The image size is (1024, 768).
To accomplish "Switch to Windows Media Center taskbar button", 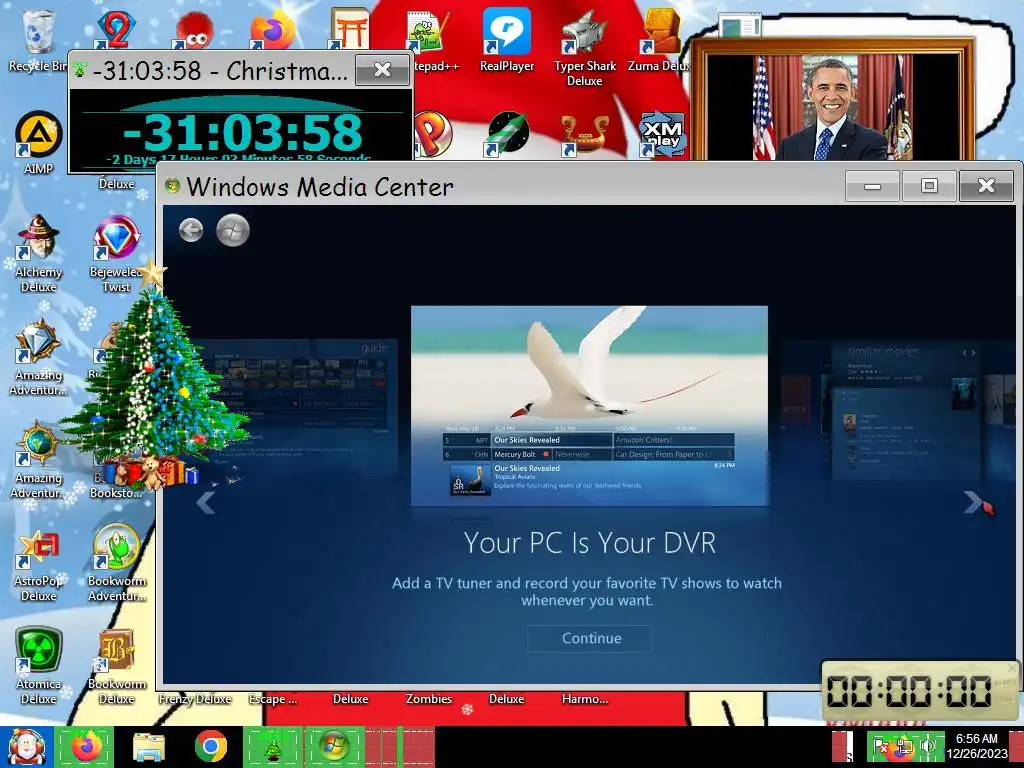I will coord(334,746).
